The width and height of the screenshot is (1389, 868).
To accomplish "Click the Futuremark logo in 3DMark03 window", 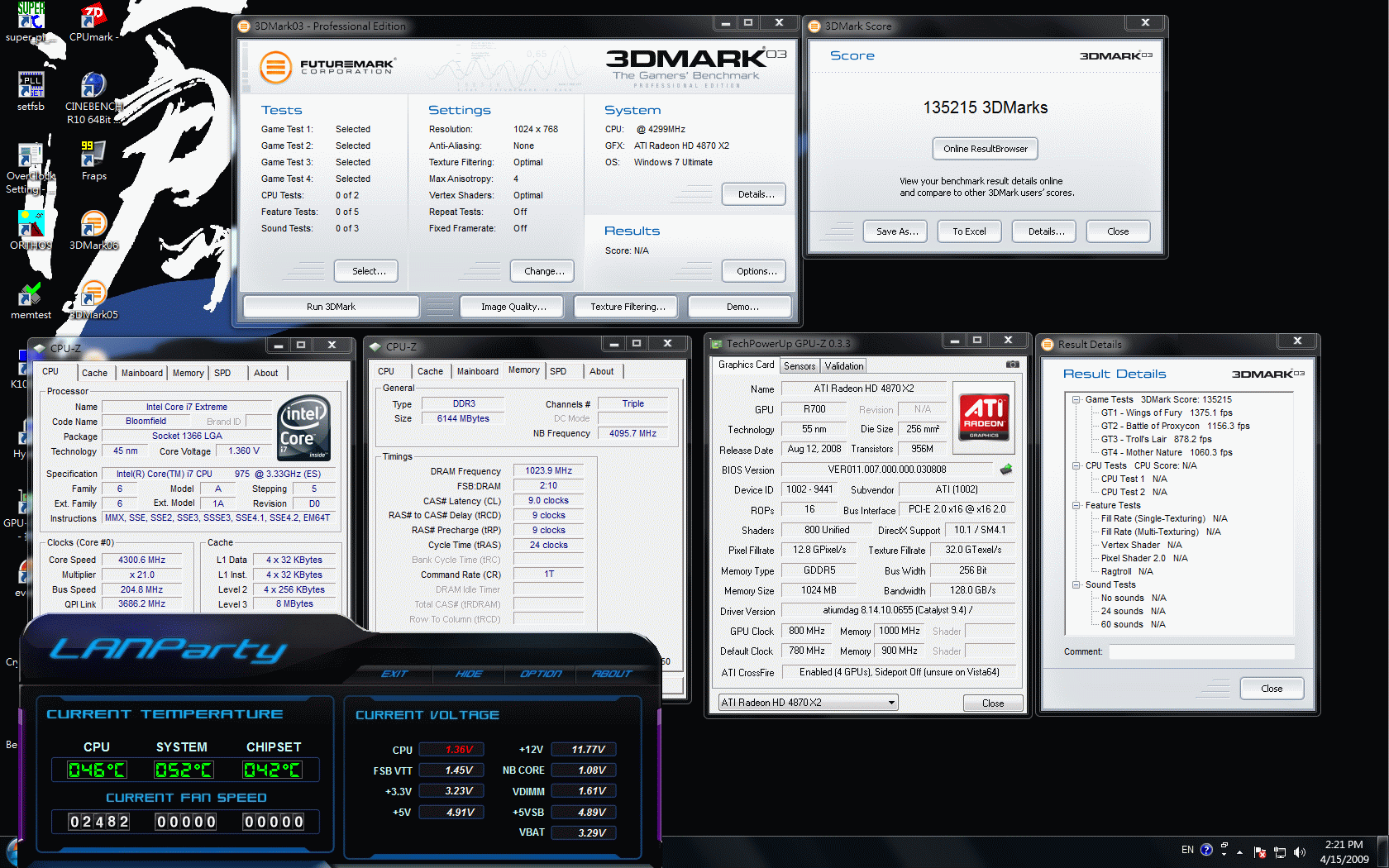I will click(x=327, y=67).
